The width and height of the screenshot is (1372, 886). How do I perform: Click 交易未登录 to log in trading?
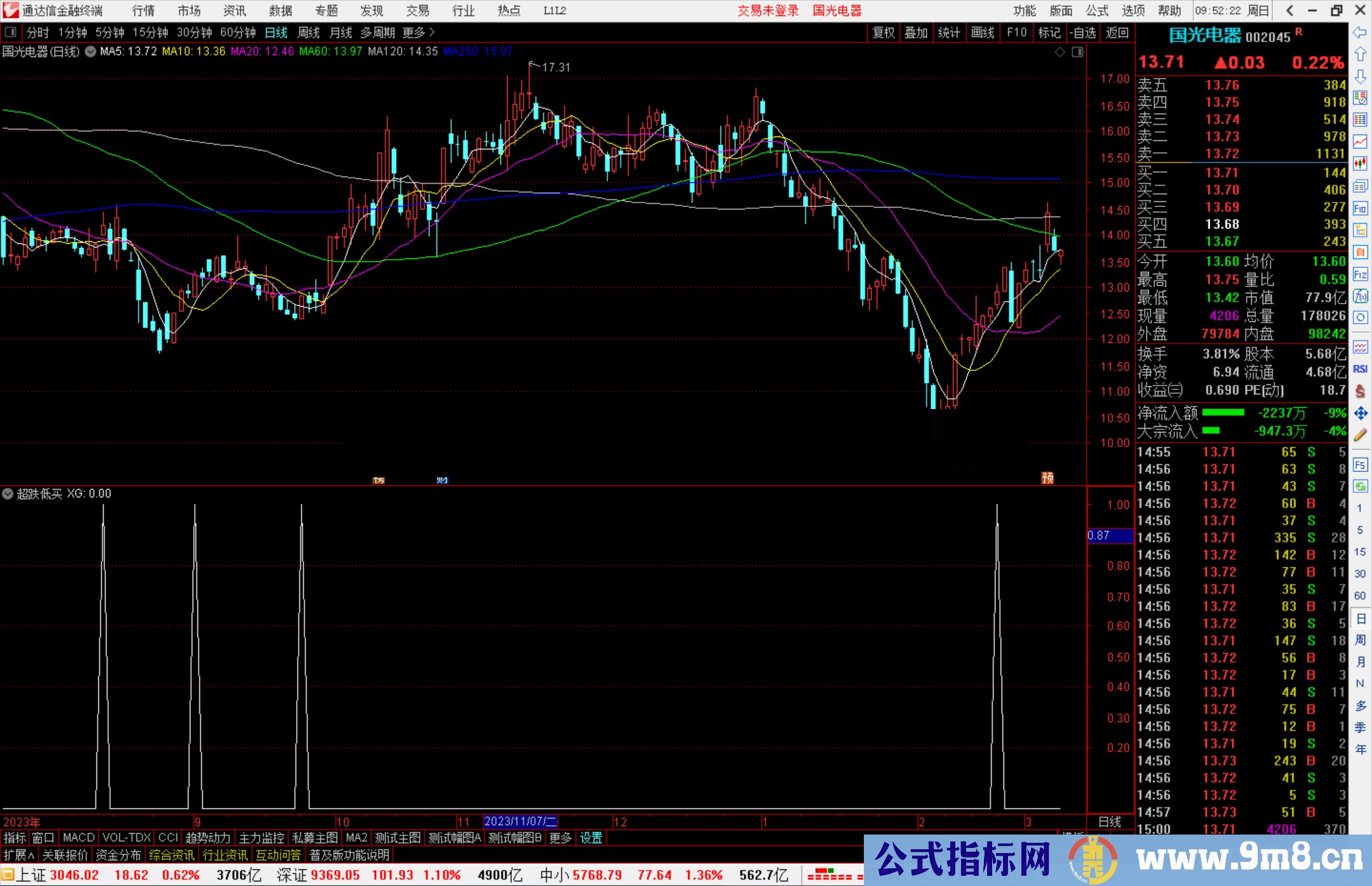769,11
